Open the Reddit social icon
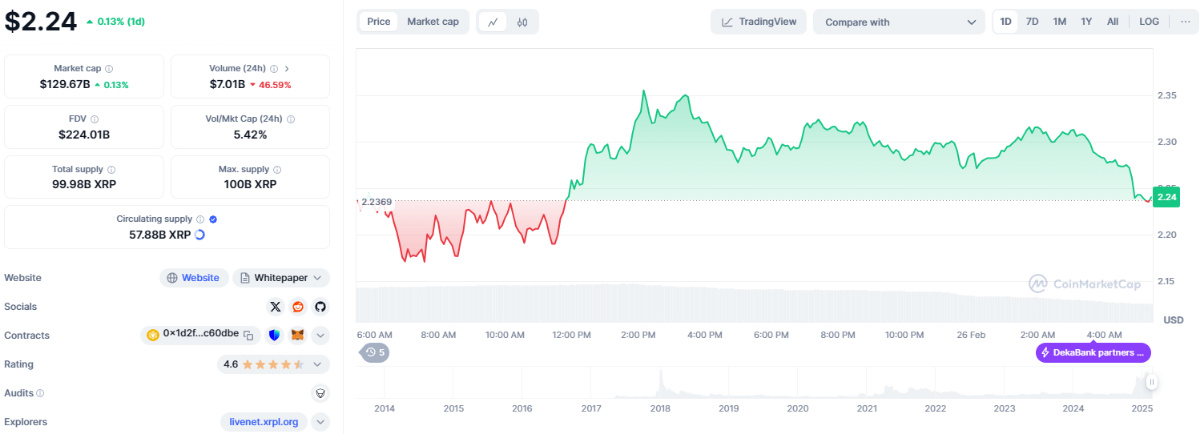1200x434 pixels. (x=298, y=307)
